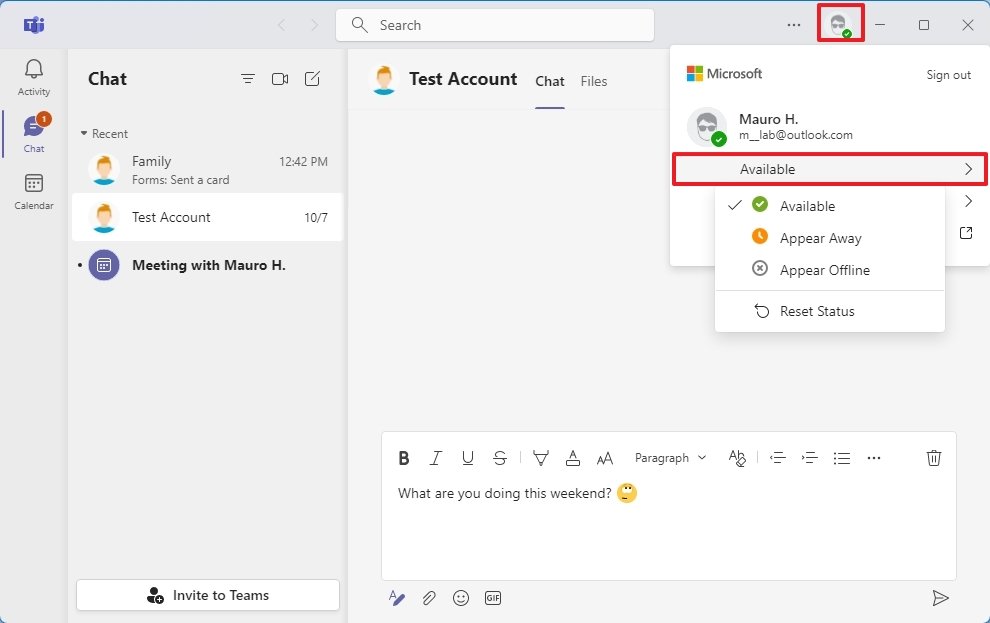Toggle strikethrough formatting
The height and width of the screenshot is (623, 990).
click(x=499, y=458)
